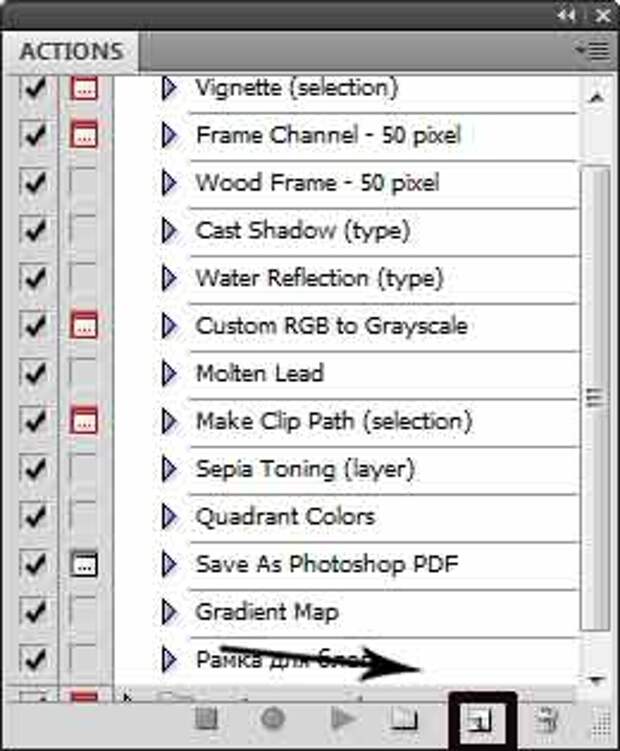The image size is (620, 751).
Task: Uncheck the Molten Lead action checkbox
Action: 34,373
